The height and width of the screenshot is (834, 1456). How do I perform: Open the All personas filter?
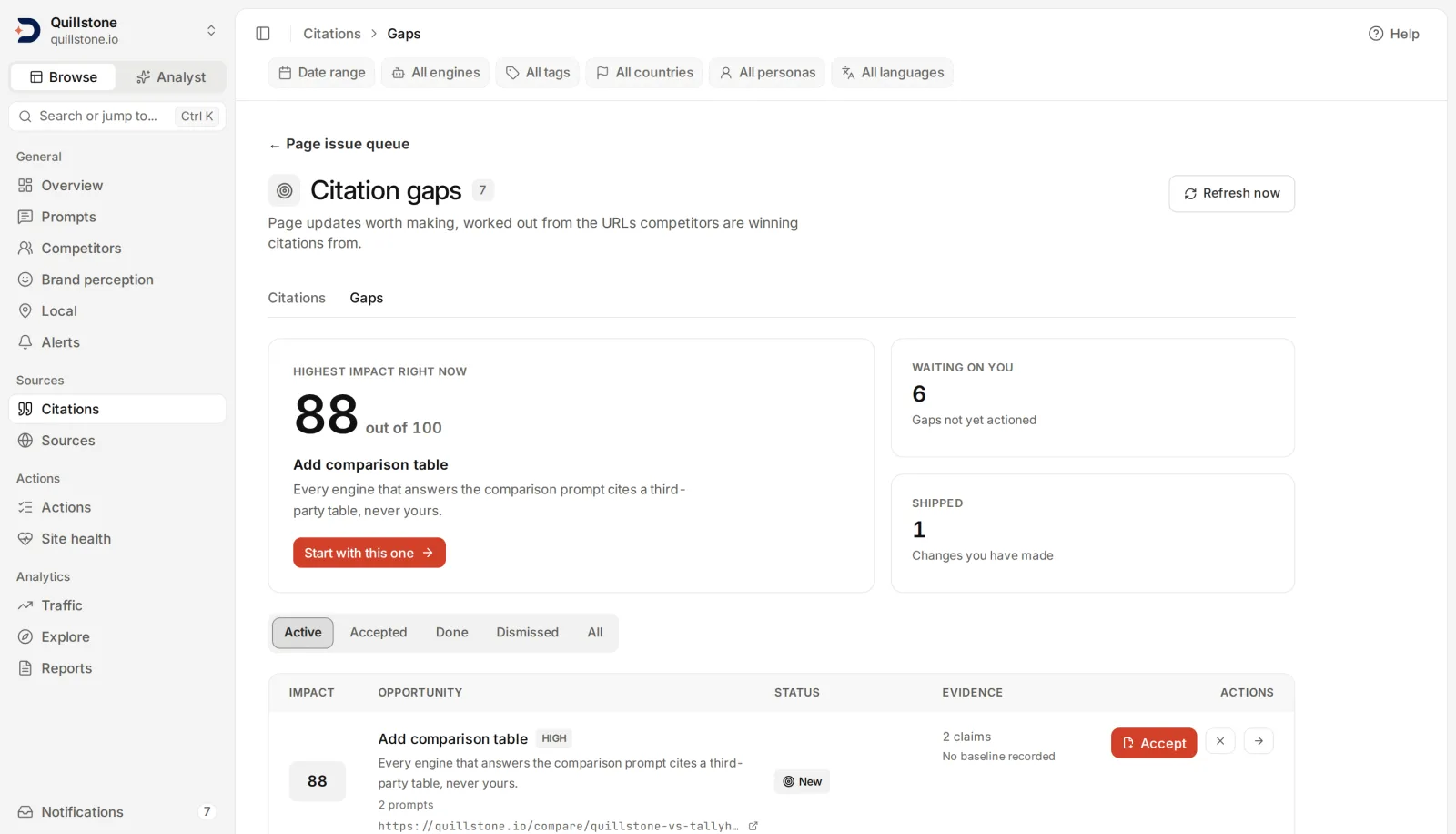(767, 73)
